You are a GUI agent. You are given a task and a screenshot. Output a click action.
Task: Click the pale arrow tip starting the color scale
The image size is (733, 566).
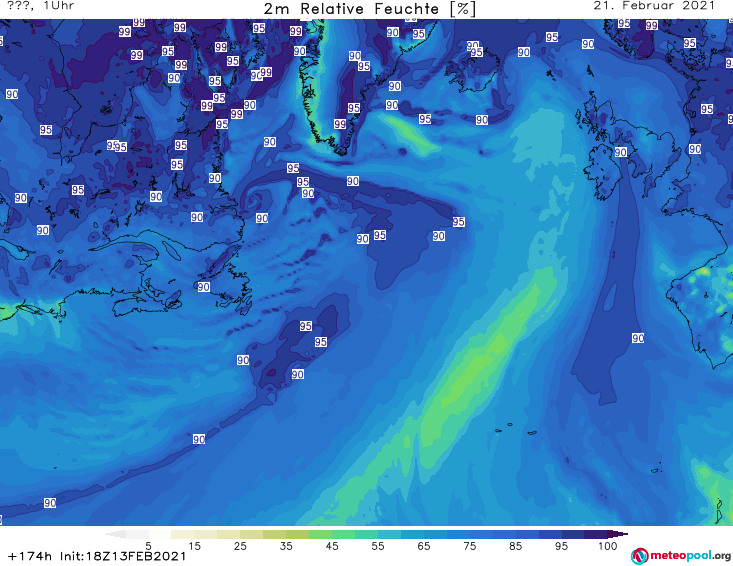tap(115, 534)
